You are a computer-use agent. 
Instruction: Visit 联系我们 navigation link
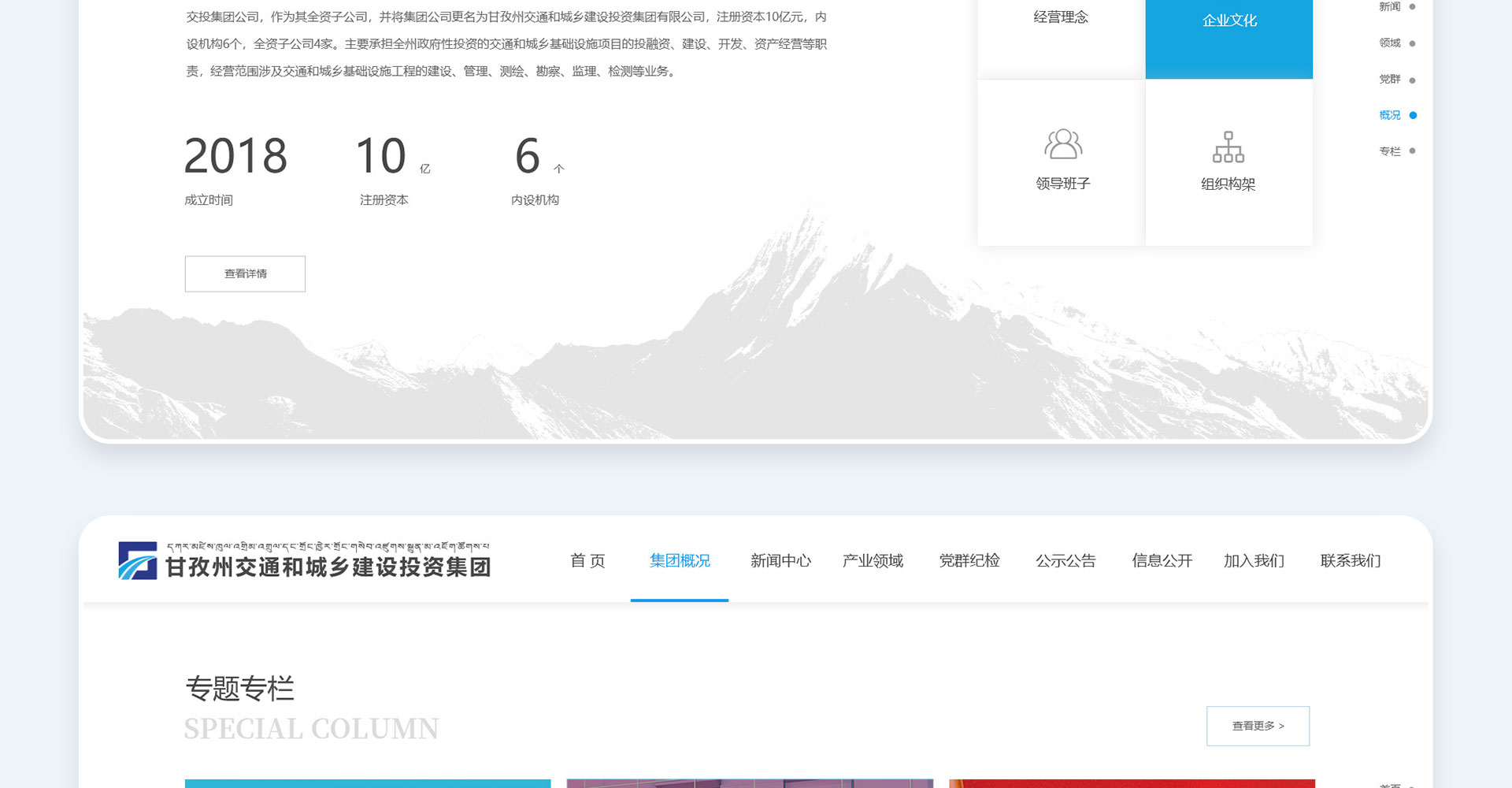(1350, 561)
